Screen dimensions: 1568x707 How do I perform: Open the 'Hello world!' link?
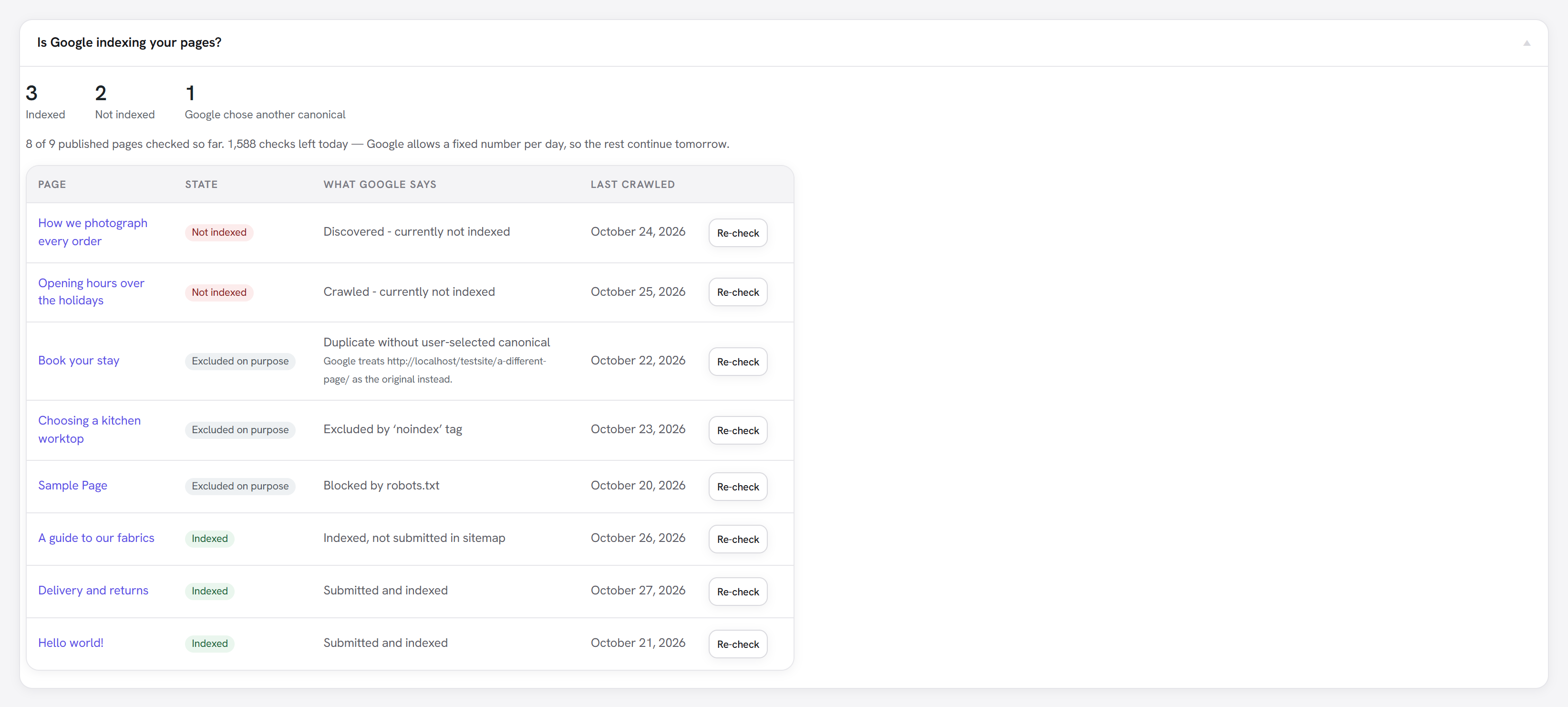pyautogui.click(x=71, y=643)
